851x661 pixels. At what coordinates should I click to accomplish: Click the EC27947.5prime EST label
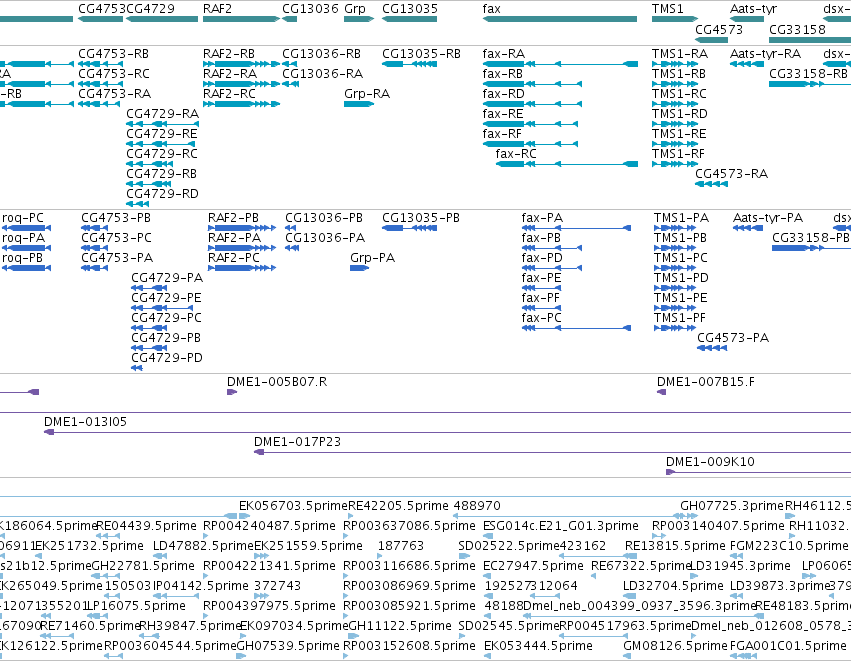coord(533,567)
